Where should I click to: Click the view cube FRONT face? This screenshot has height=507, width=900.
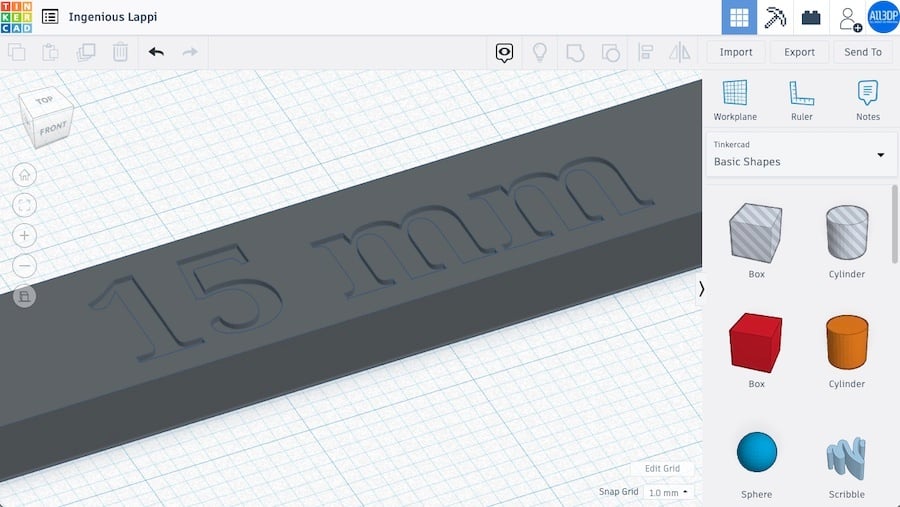[x=52, y=129]
